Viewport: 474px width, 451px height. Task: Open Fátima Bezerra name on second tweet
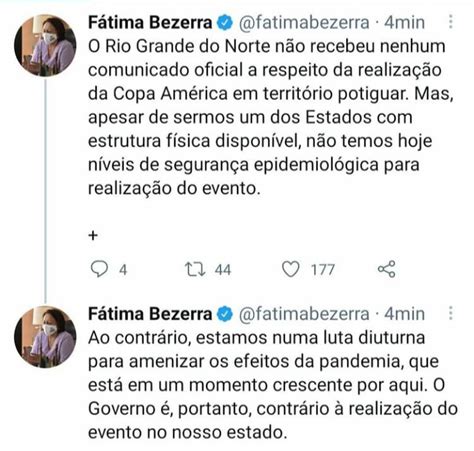pos(150,314)
